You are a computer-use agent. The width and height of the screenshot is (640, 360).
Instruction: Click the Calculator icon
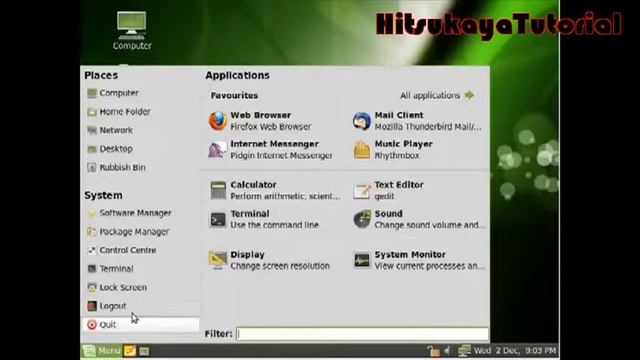[218, 190]
